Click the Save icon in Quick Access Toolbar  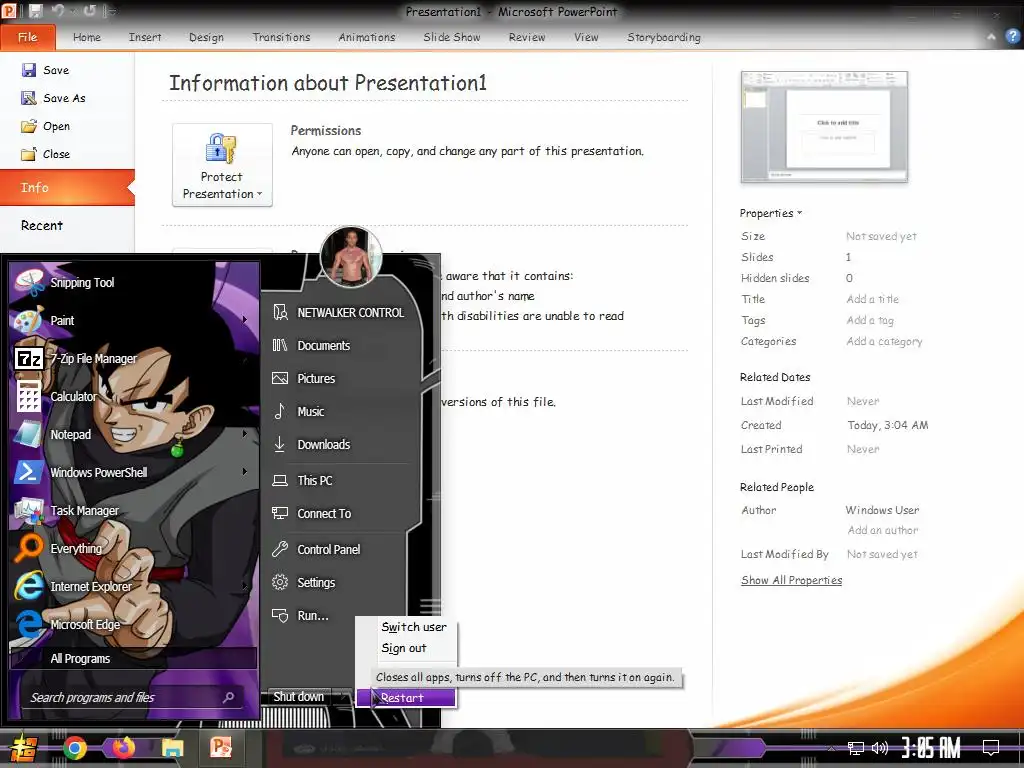tap(35, 11)
